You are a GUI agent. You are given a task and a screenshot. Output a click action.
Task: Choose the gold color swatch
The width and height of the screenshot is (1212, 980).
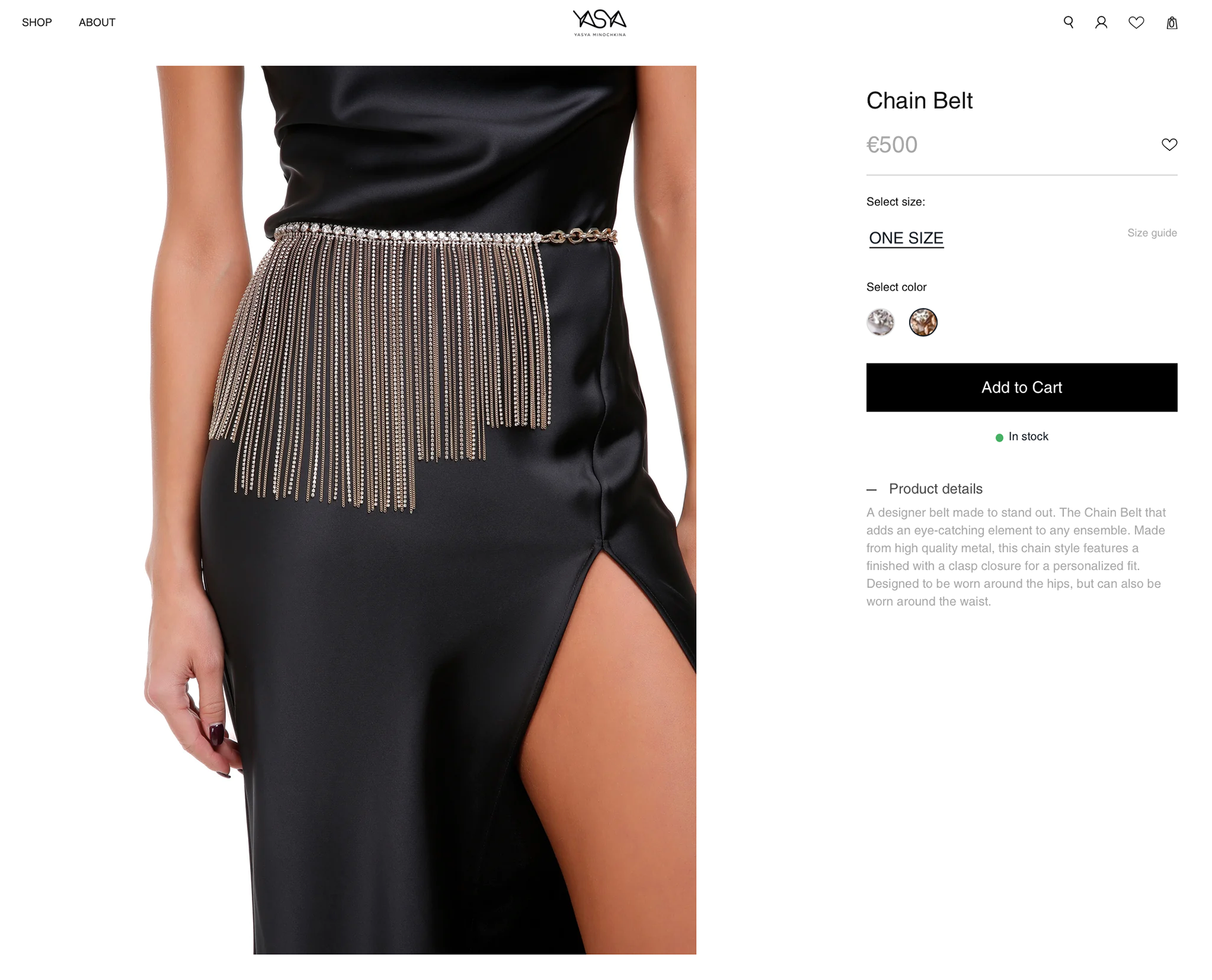(923, 322)
